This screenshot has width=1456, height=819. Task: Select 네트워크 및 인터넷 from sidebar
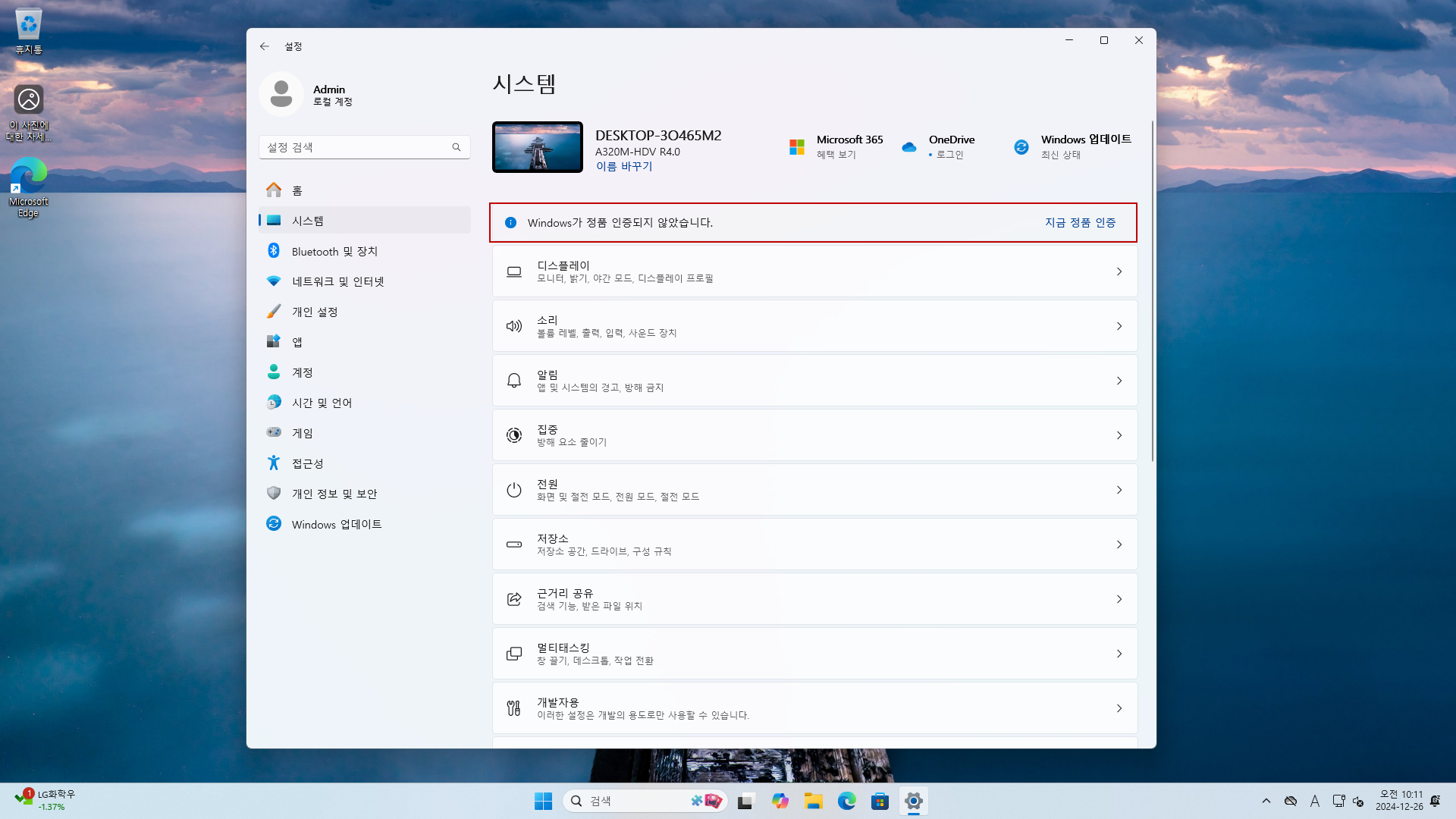coord(339,281)
